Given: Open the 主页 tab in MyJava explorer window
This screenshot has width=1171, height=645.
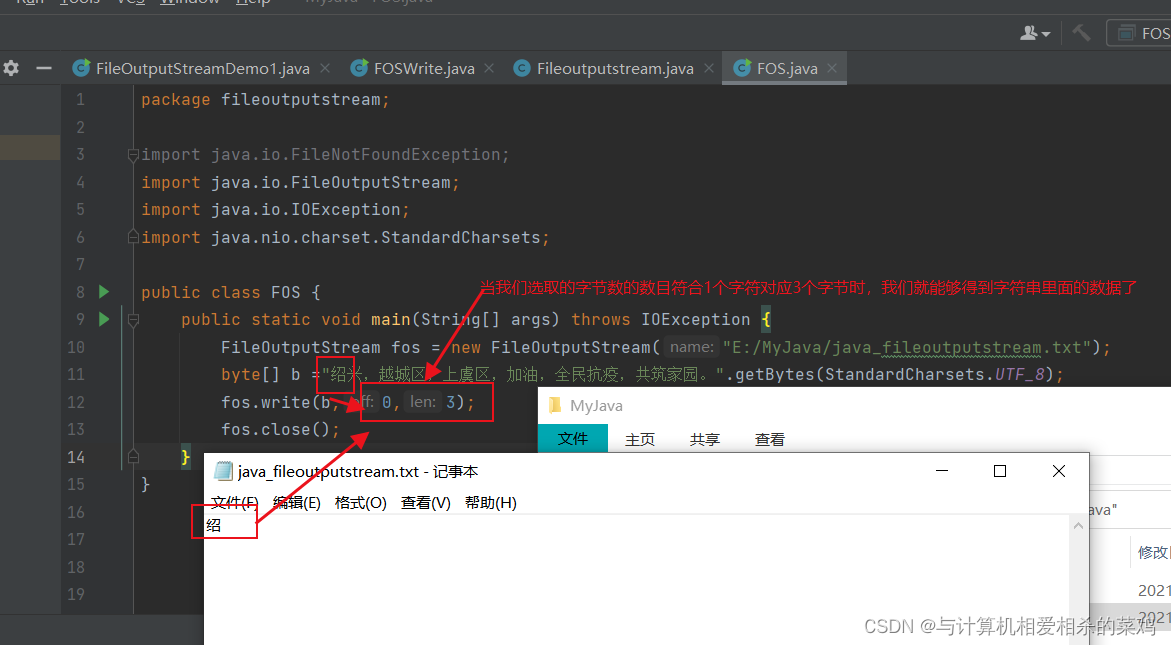Looking at the screenshot, I should click(x=640, y=440).
